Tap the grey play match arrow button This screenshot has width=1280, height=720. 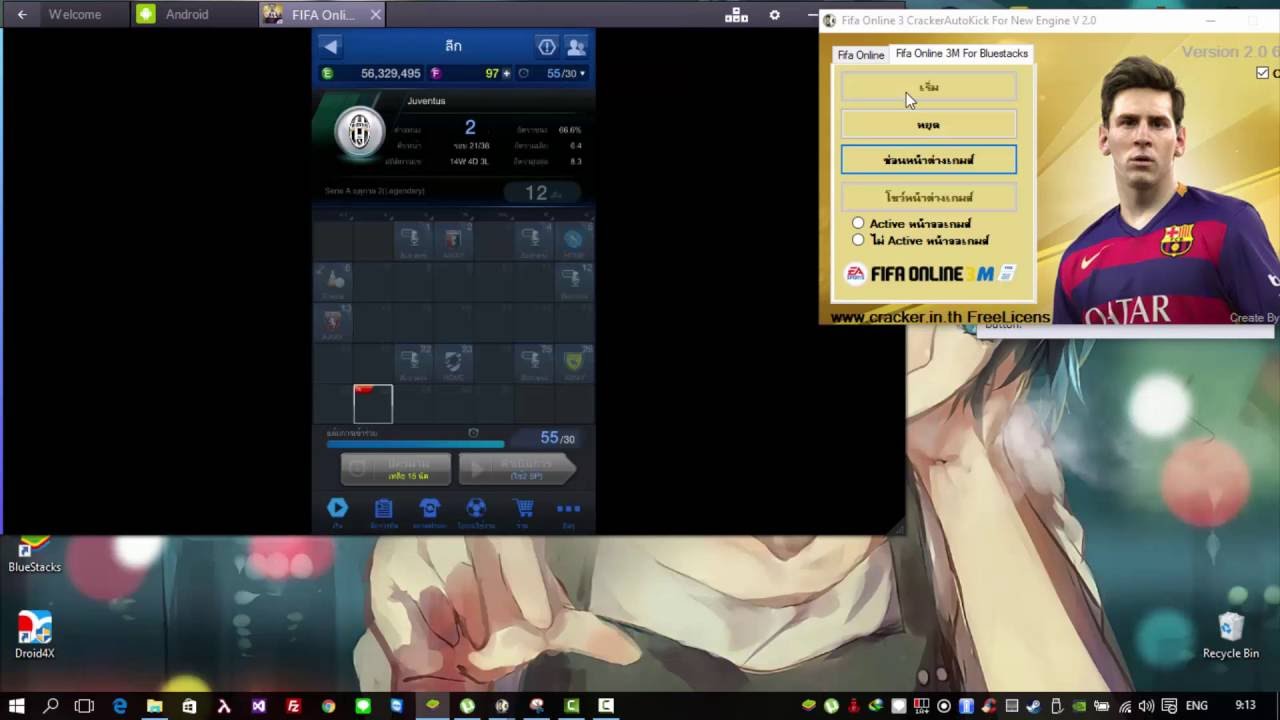[518, 468]
